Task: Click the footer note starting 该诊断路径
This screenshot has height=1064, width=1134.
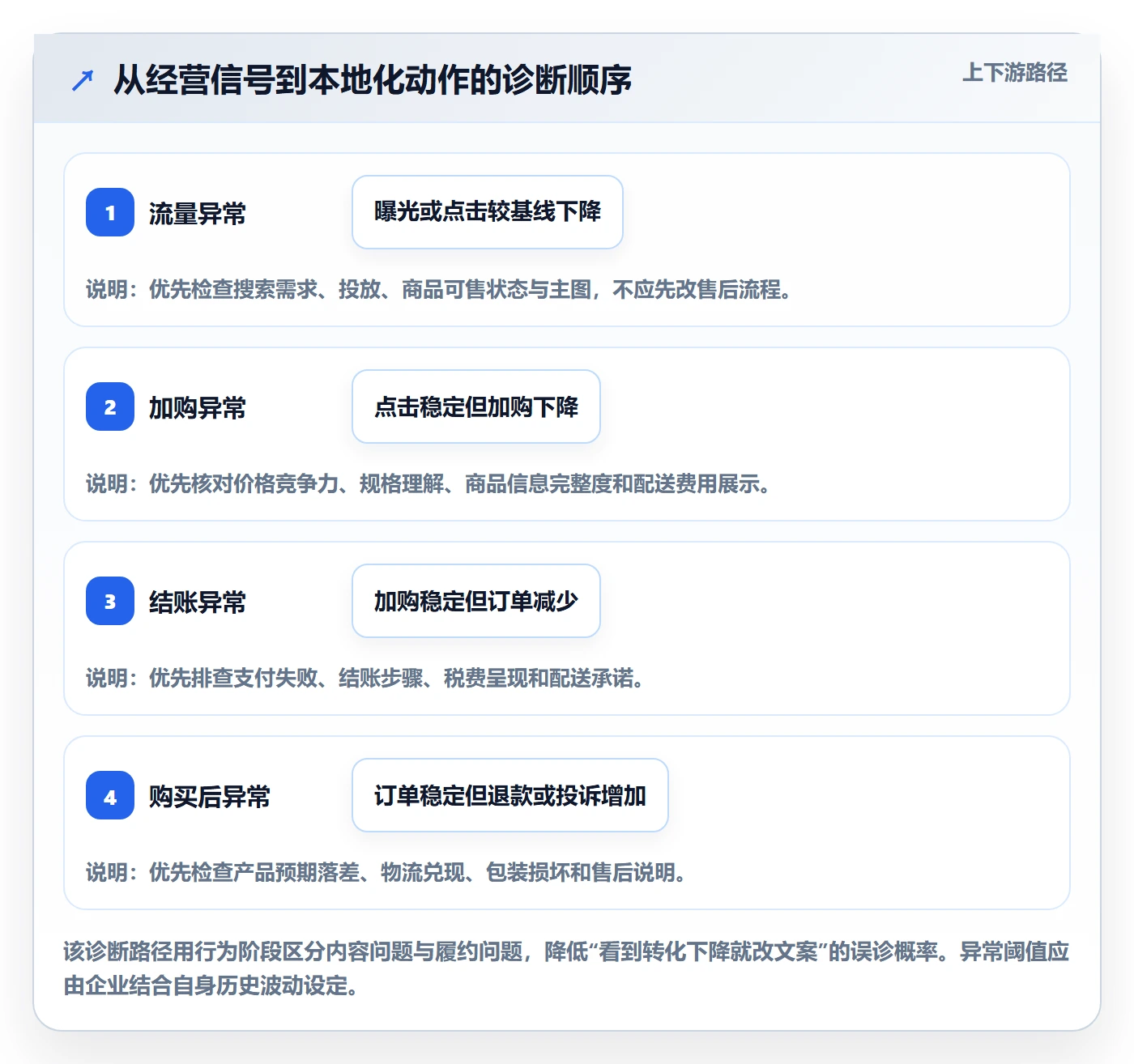Action: tap(567, 968)
